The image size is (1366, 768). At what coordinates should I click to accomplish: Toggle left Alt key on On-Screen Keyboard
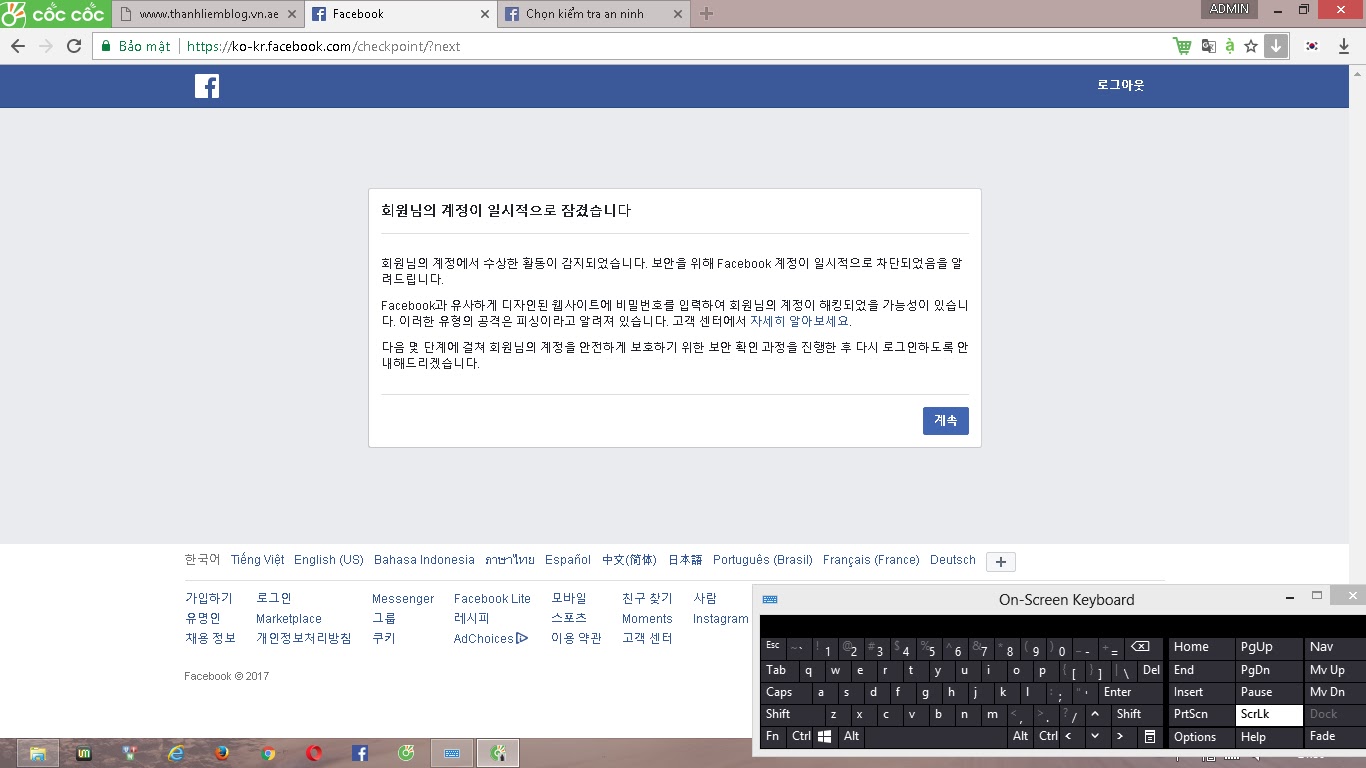(851, 737)
